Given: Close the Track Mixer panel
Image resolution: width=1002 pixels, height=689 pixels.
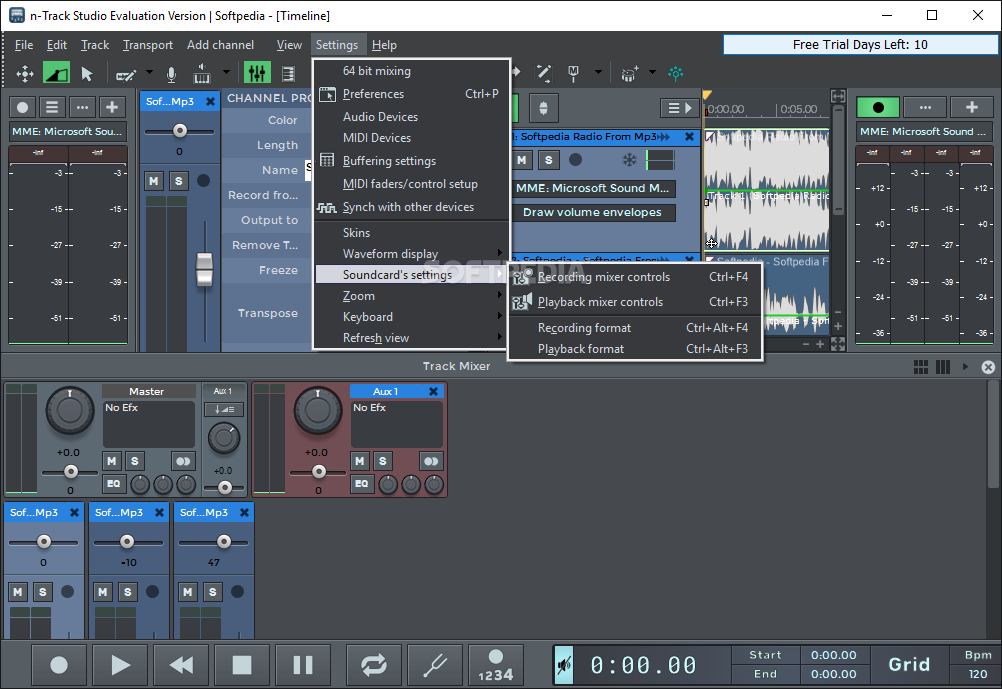Looking at the screenshot, I should point(988,367).
